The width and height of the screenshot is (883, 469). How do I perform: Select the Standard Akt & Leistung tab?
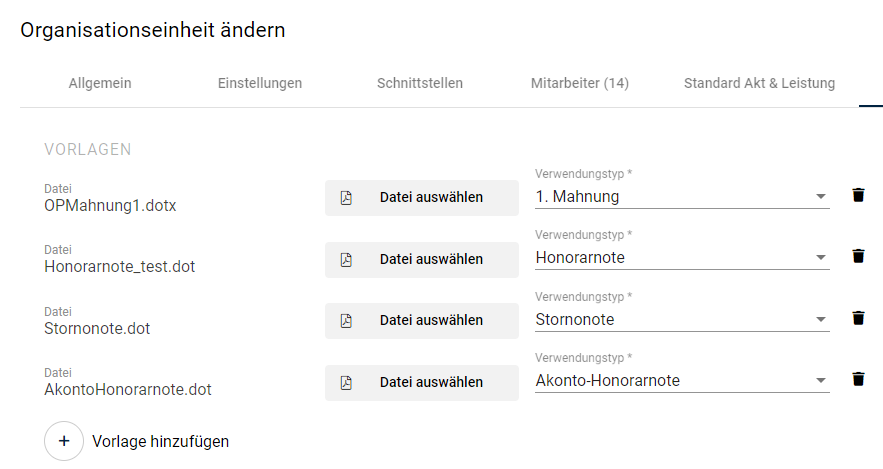(759, 83)
